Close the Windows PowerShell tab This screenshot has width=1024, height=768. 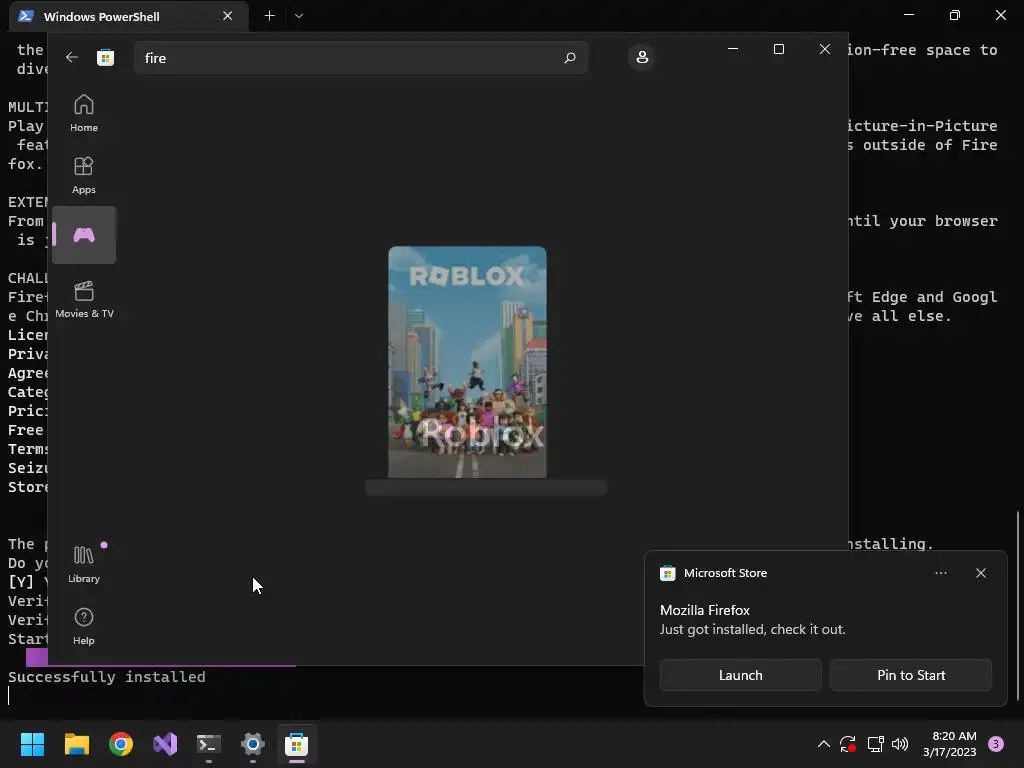(x=227, y=16)
